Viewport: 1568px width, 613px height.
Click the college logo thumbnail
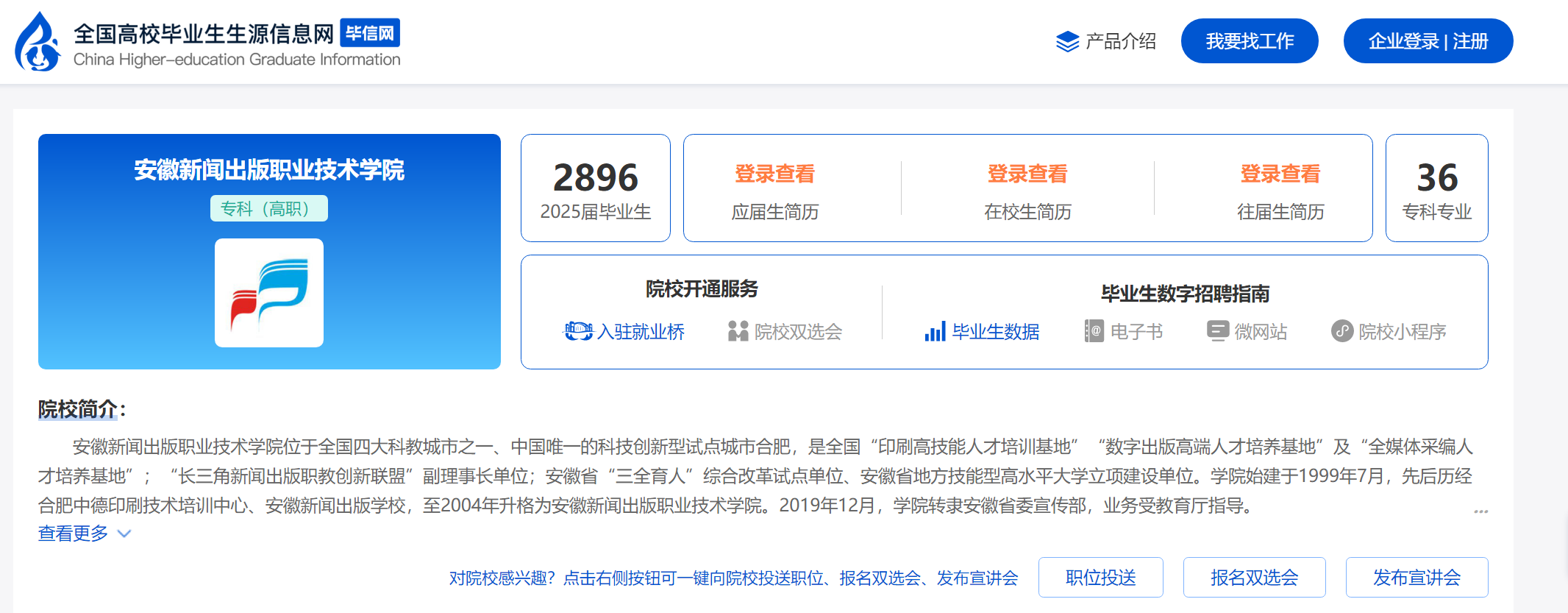tap(269, 293)
